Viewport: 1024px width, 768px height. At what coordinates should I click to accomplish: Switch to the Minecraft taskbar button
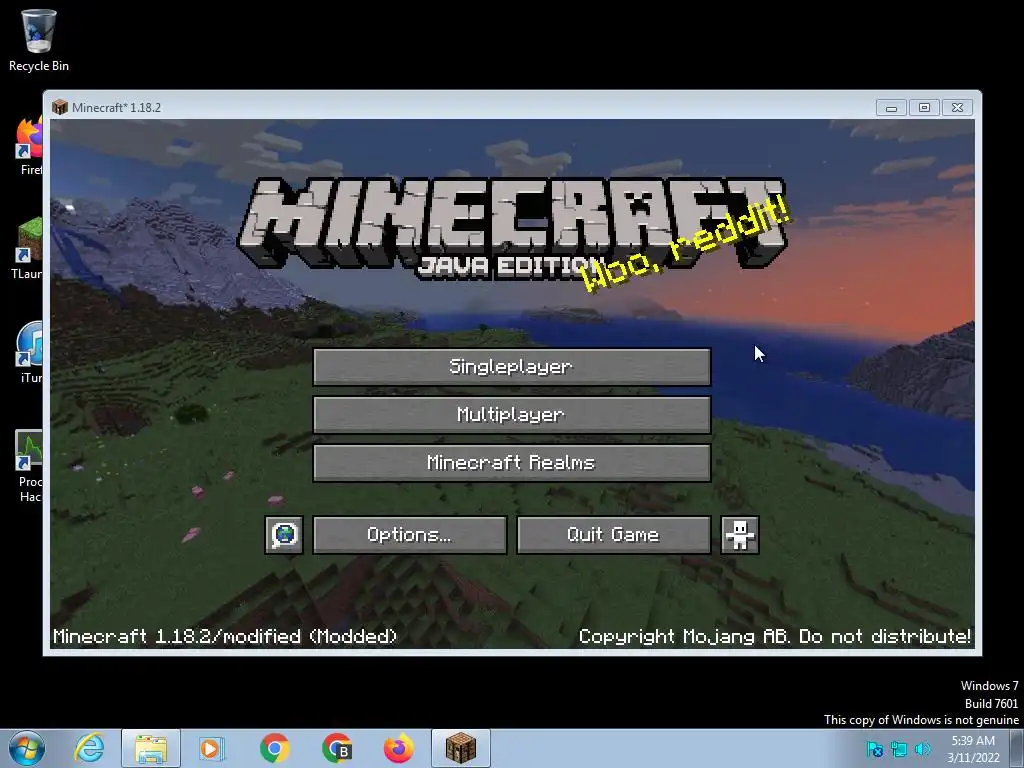point(460,748)
